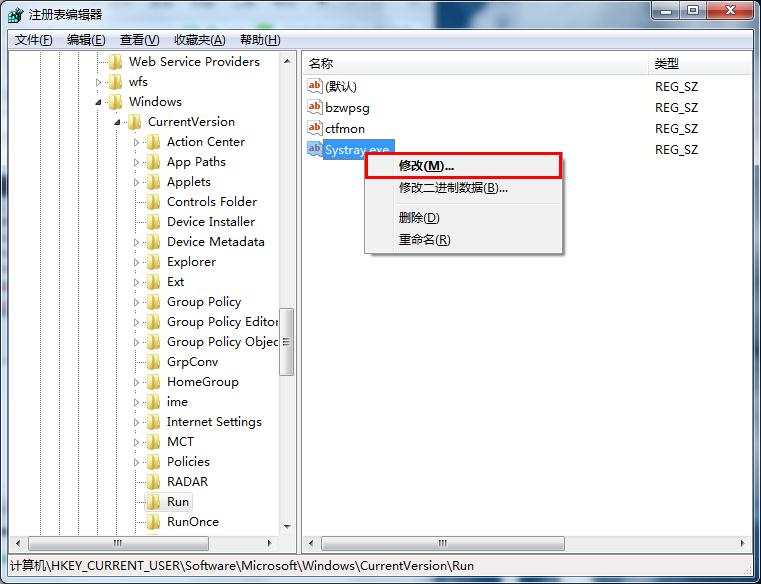Click the values pane scroll-right arrow
Viewport: 761px width, 584px height.
(x=743, y=543)
